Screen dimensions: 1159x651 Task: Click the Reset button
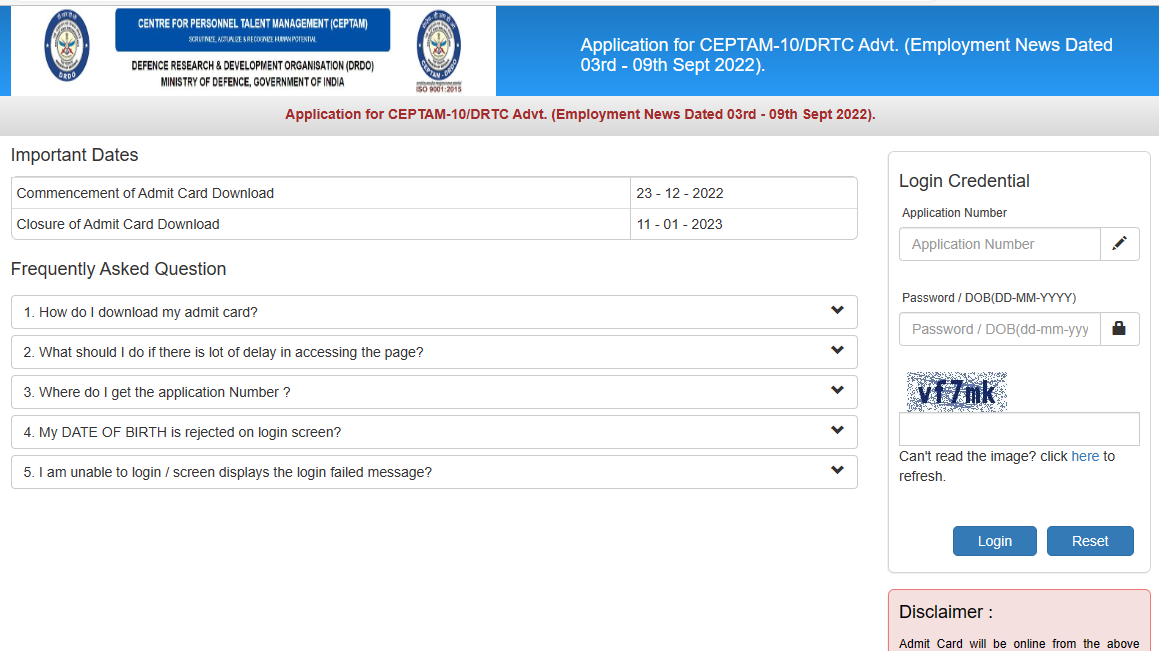(x=1090, y=540)
